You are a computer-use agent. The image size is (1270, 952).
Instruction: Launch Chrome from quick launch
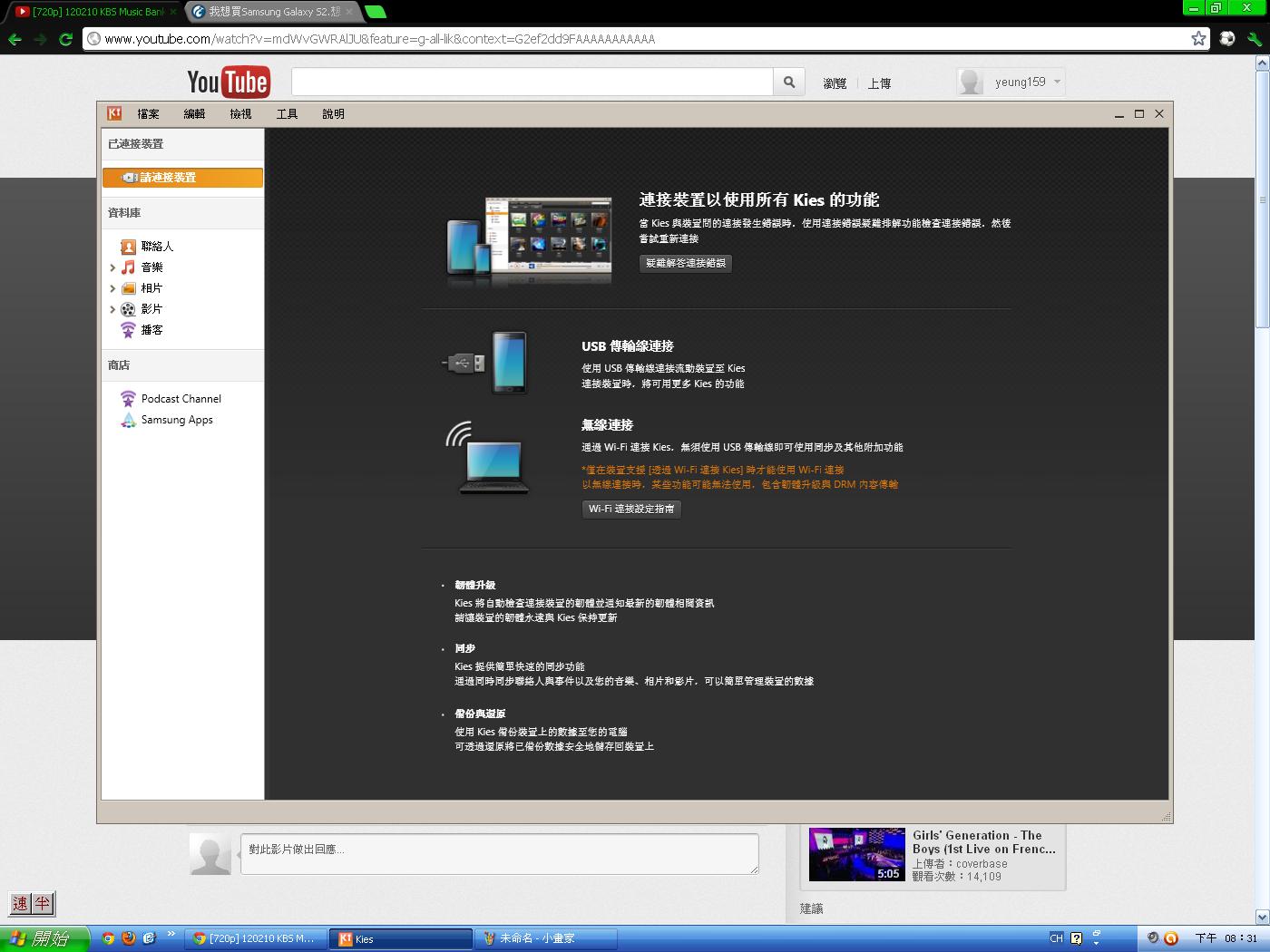point(108,938)
